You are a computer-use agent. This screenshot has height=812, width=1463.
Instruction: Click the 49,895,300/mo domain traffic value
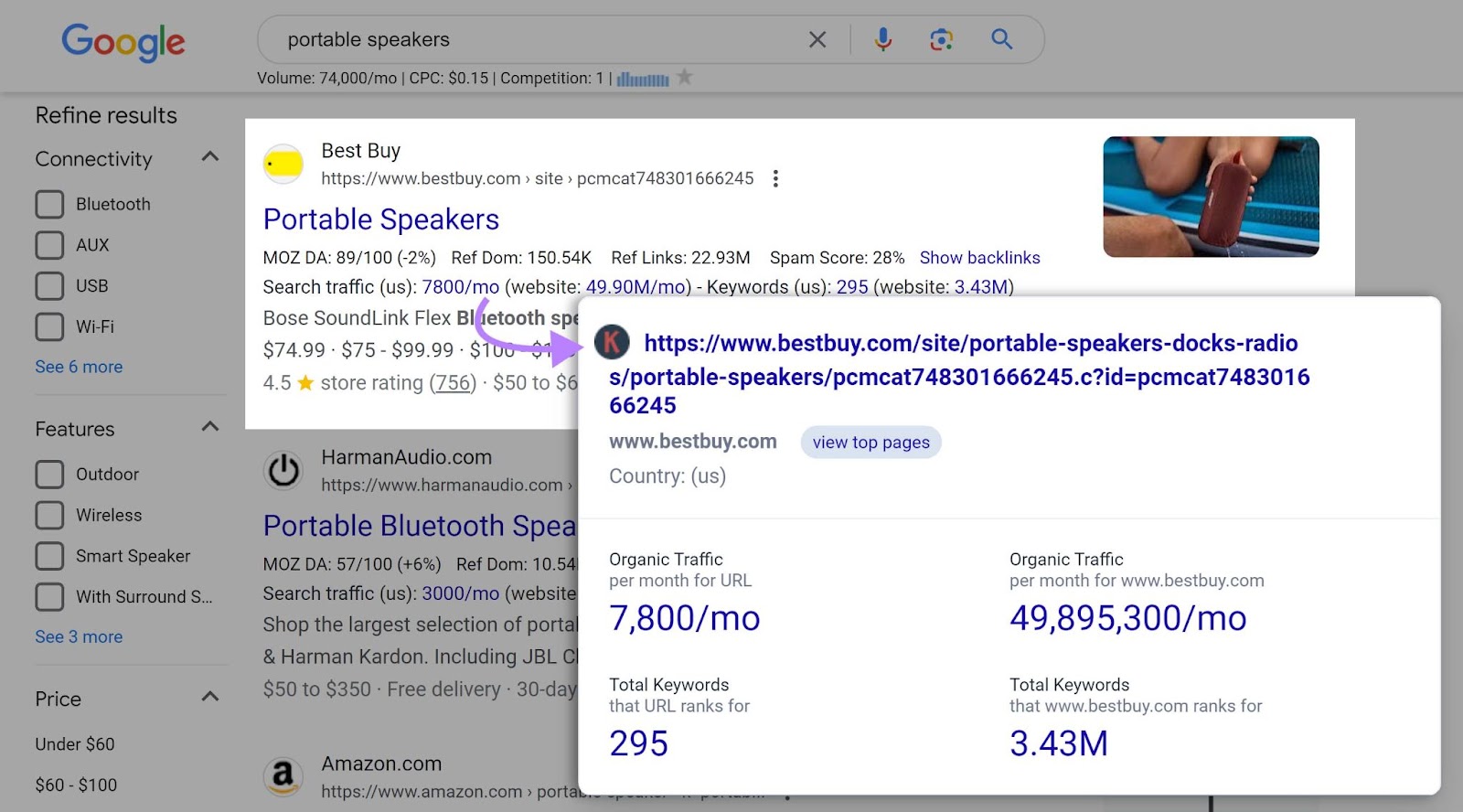[x=1128, y=618]
